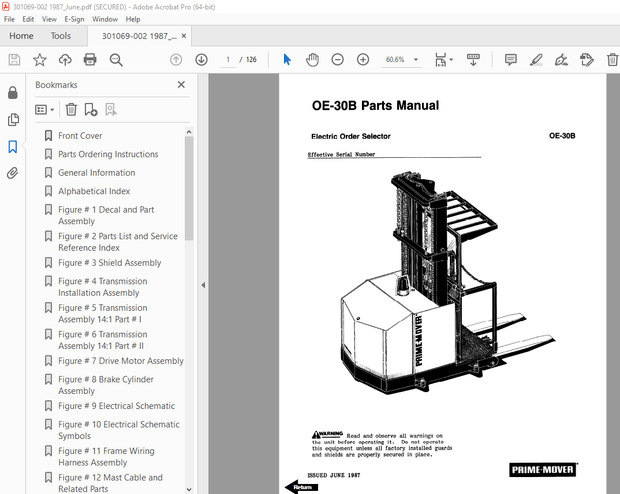Open fit page scrolling options icon
This screenshot has height=494, width=620.
click(444, 60)
